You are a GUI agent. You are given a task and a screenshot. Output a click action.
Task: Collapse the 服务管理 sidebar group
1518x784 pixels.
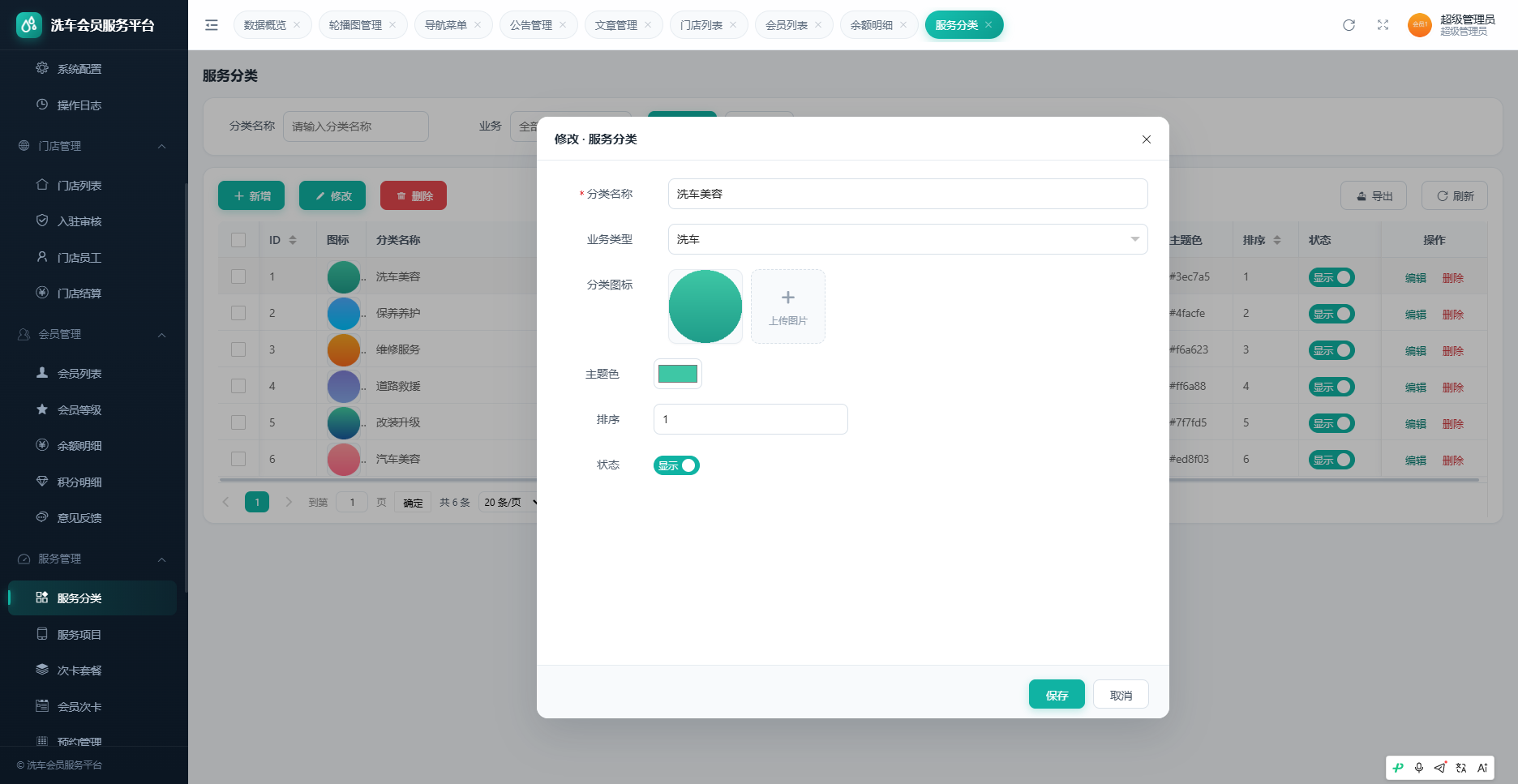click(94, 559)
